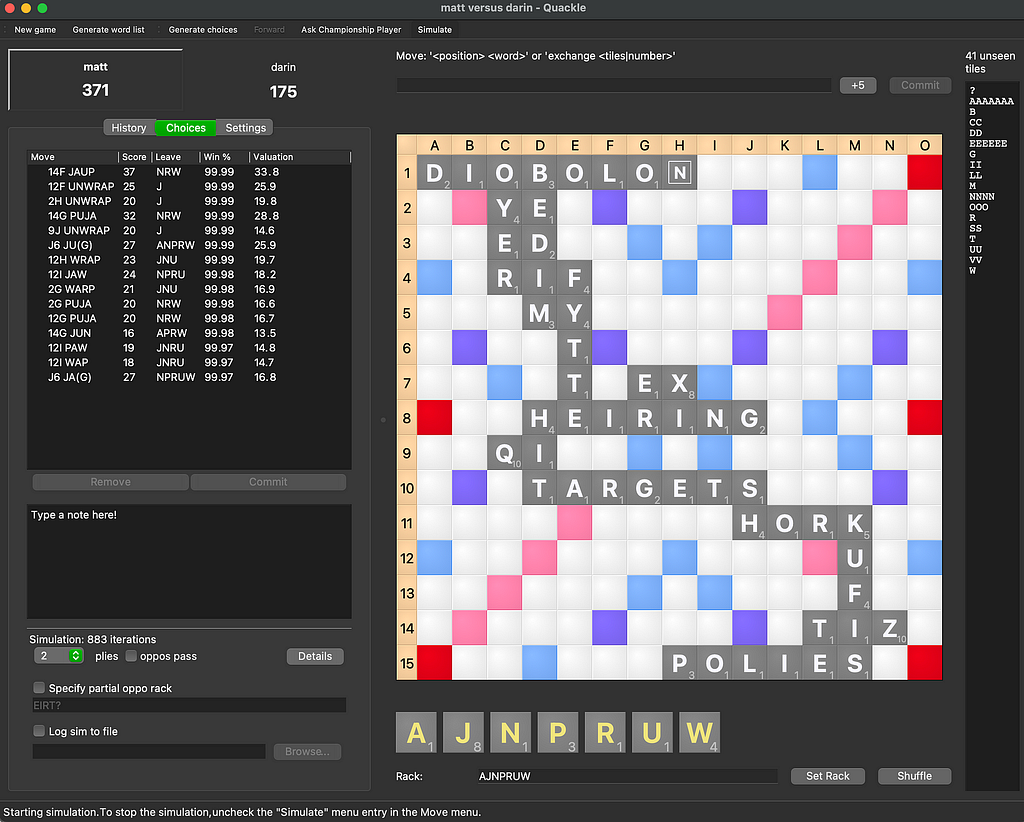Open the New game menu
Viewport: 1024px width, 822px height.
[x=35, y=29]
